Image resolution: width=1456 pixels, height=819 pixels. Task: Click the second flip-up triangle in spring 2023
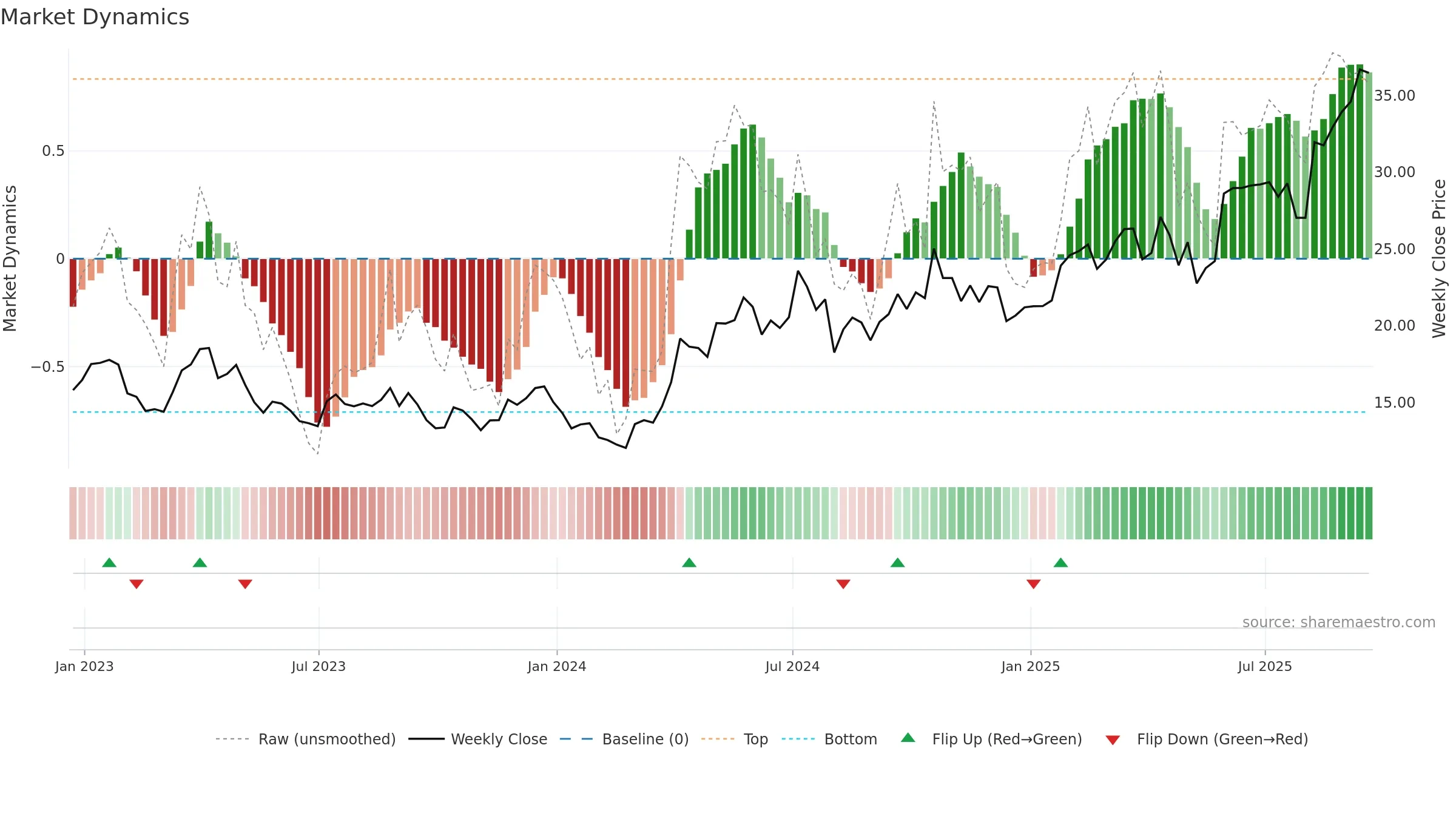(200, 562)
